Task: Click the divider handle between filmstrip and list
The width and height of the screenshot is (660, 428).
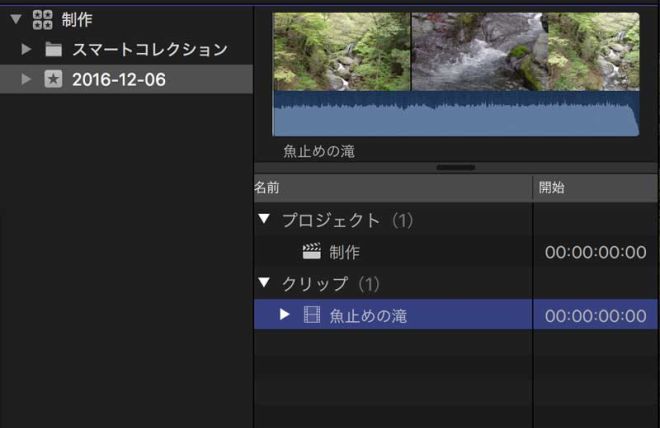Action: tap(456, 167)
